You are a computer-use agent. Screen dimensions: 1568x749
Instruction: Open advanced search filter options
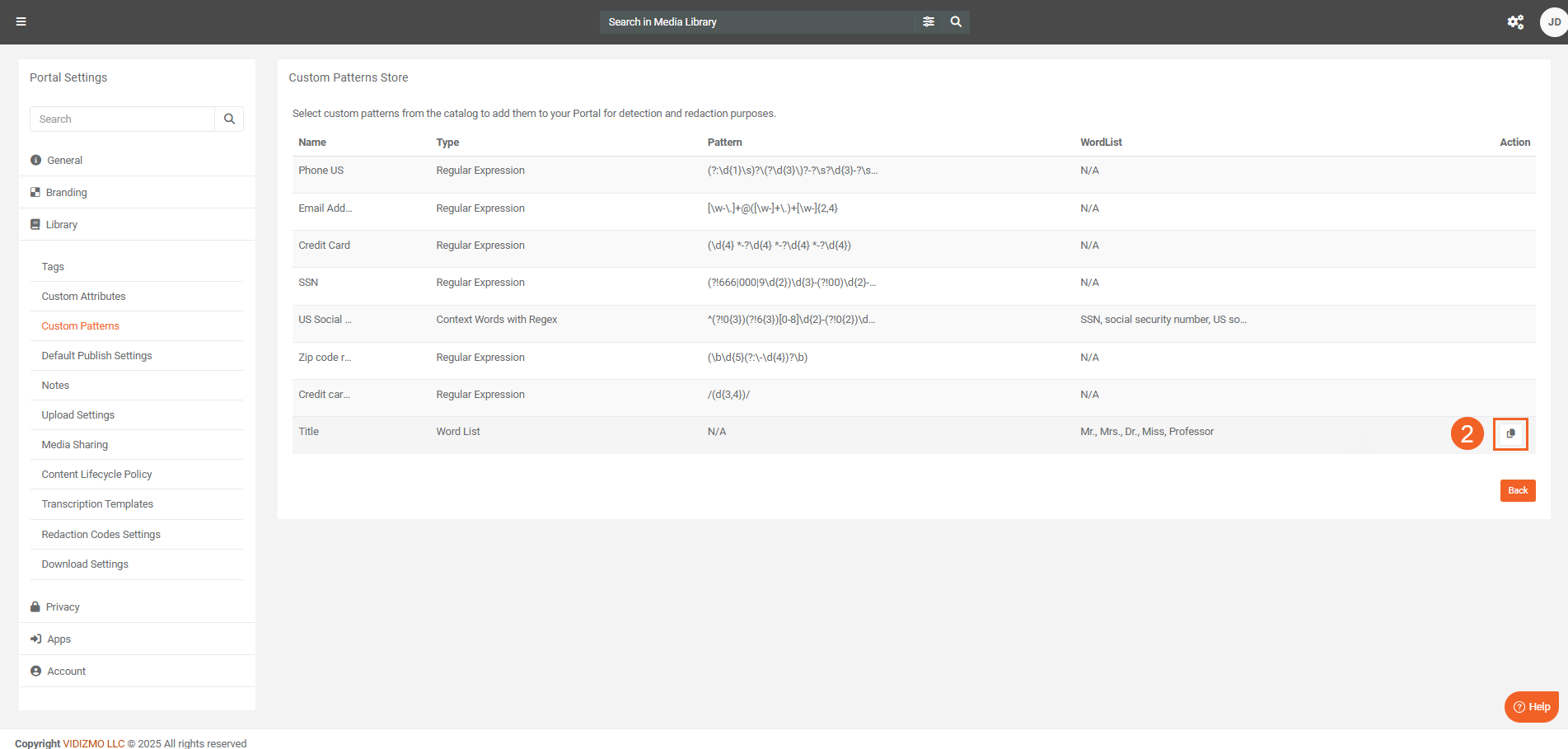pos(929,22)
